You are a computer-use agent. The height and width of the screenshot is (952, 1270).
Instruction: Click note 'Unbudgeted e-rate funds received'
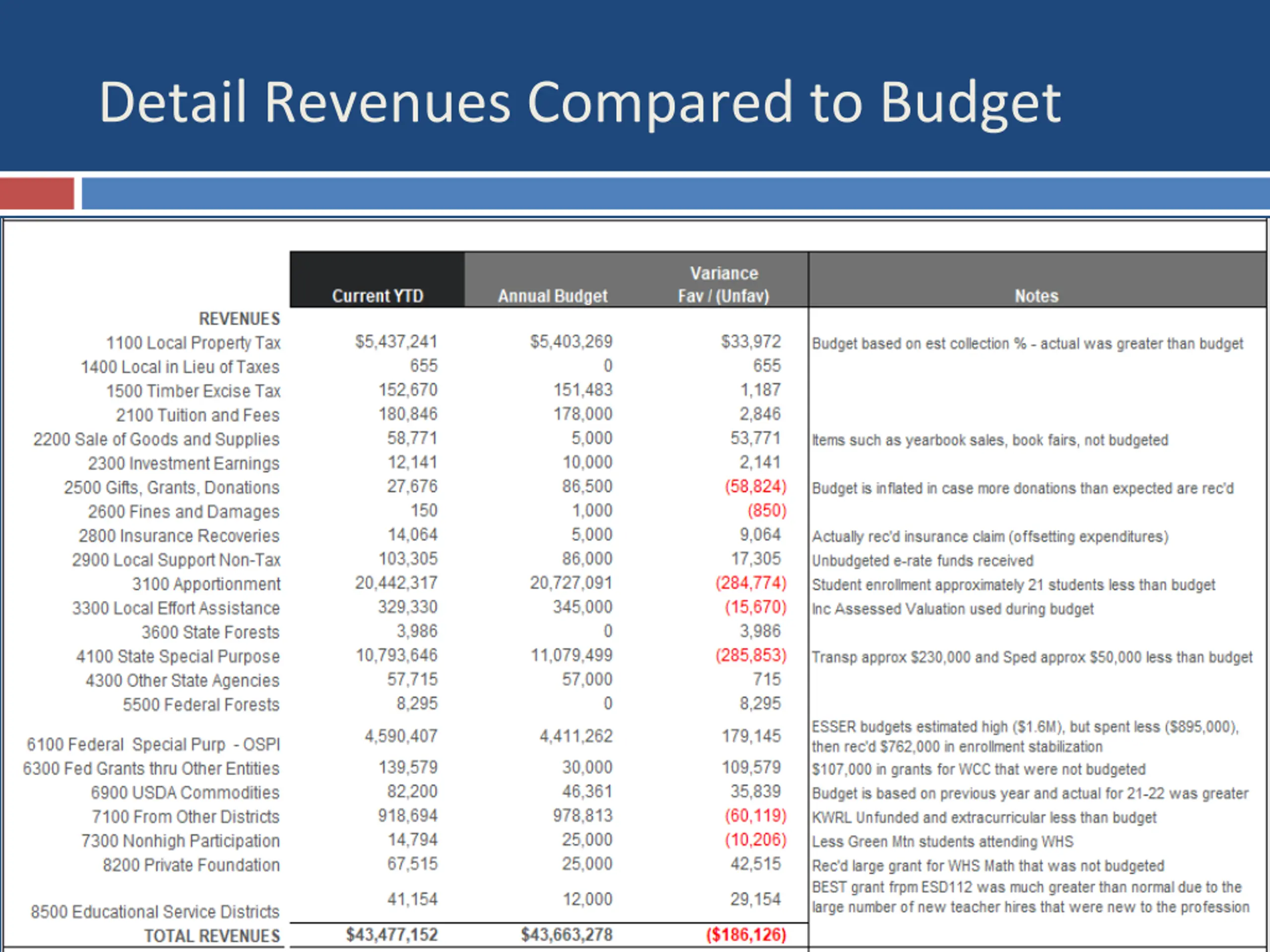[922, 561]
